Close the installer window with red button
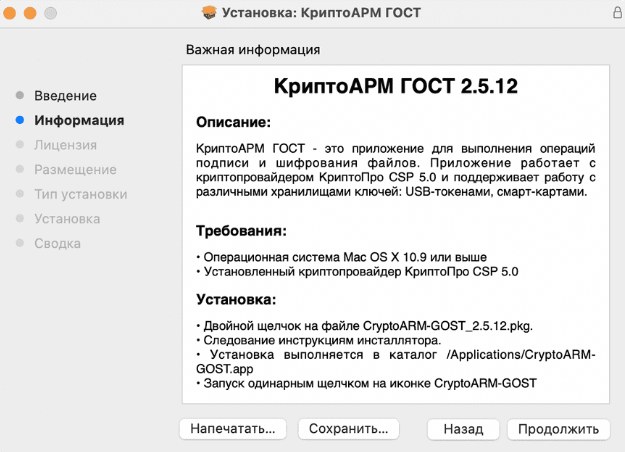The height and width of the screenshot is (452, 625). click(10, 13)
